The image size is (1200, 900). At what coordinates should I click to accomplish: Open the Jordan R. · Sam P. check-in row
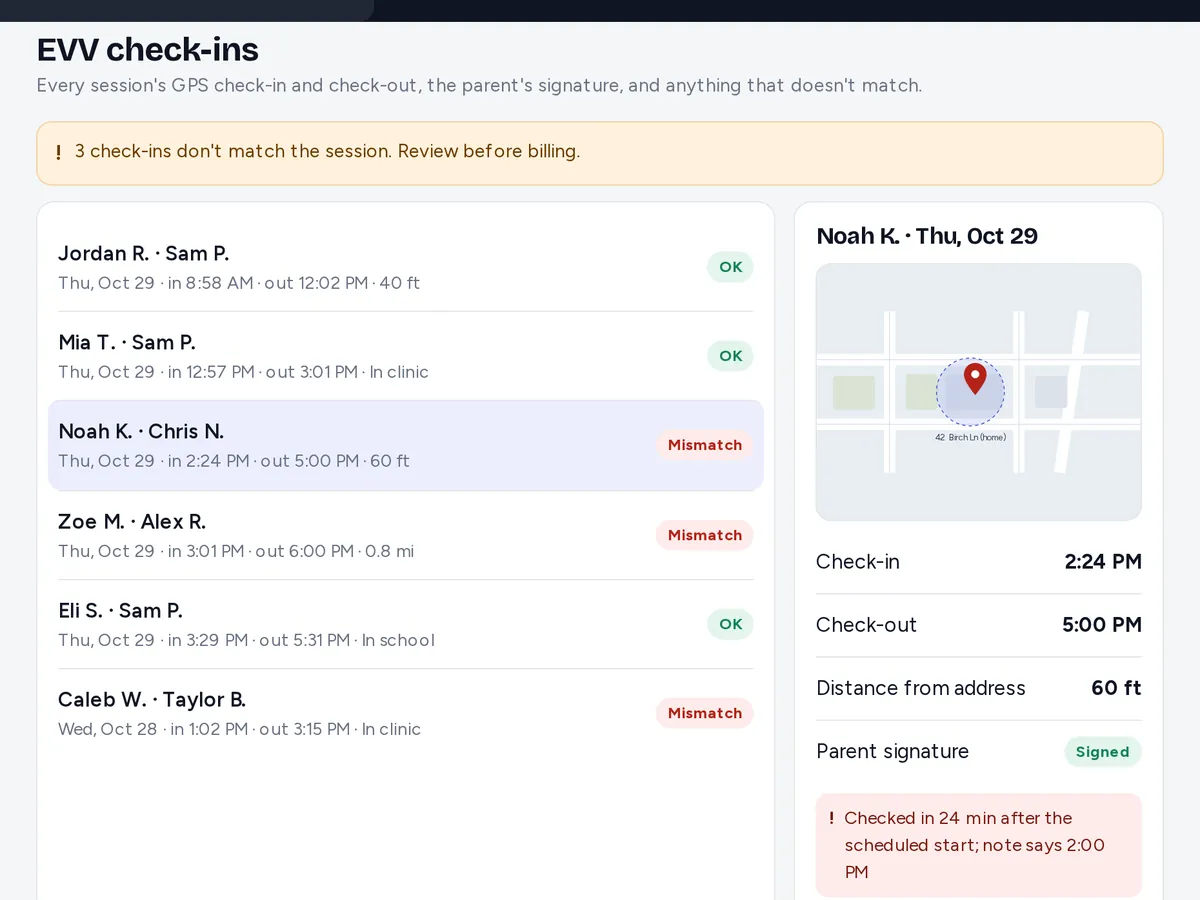pyautogui.click(x=406, y=267)
